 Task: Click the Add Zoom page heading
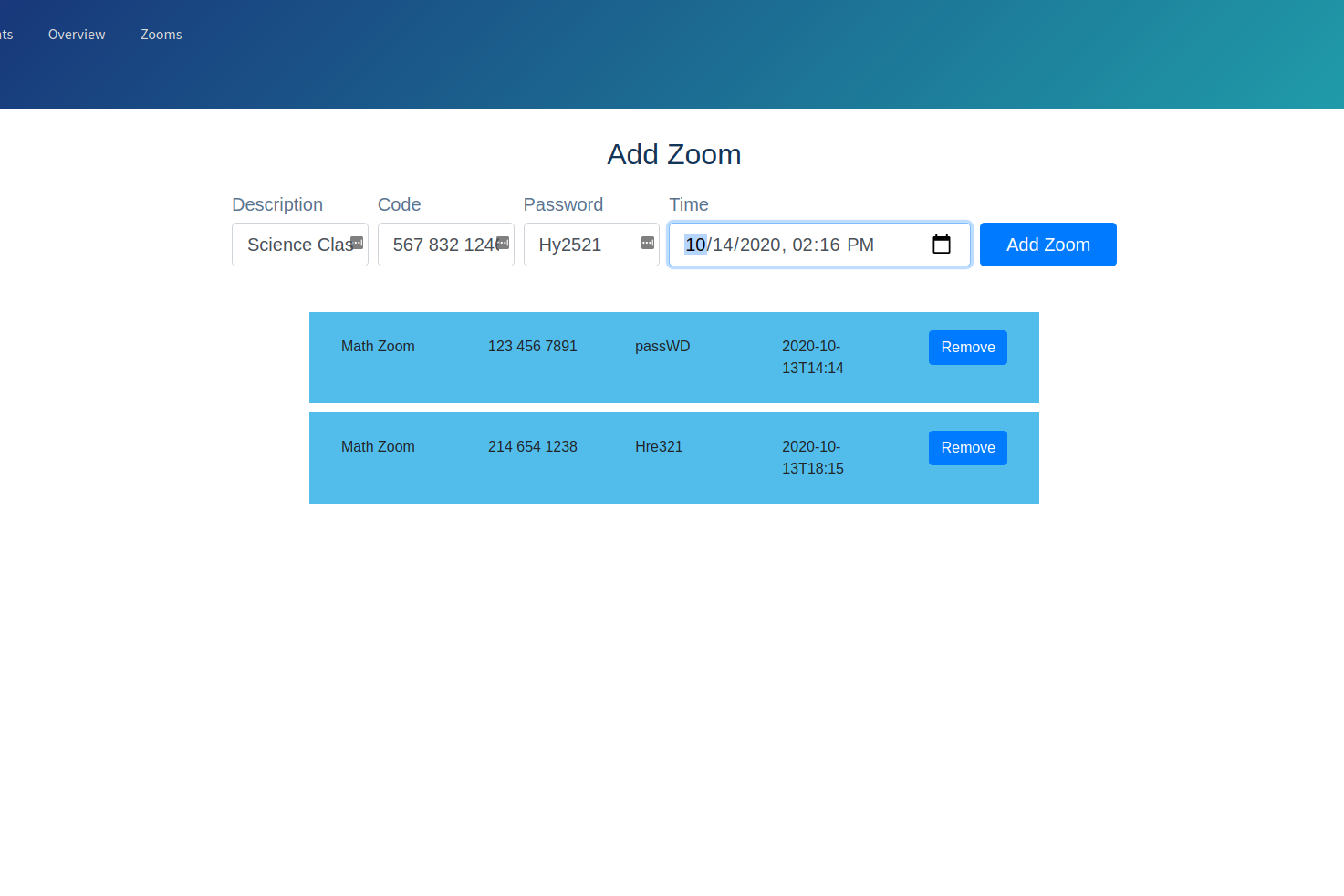coord(674,154)
